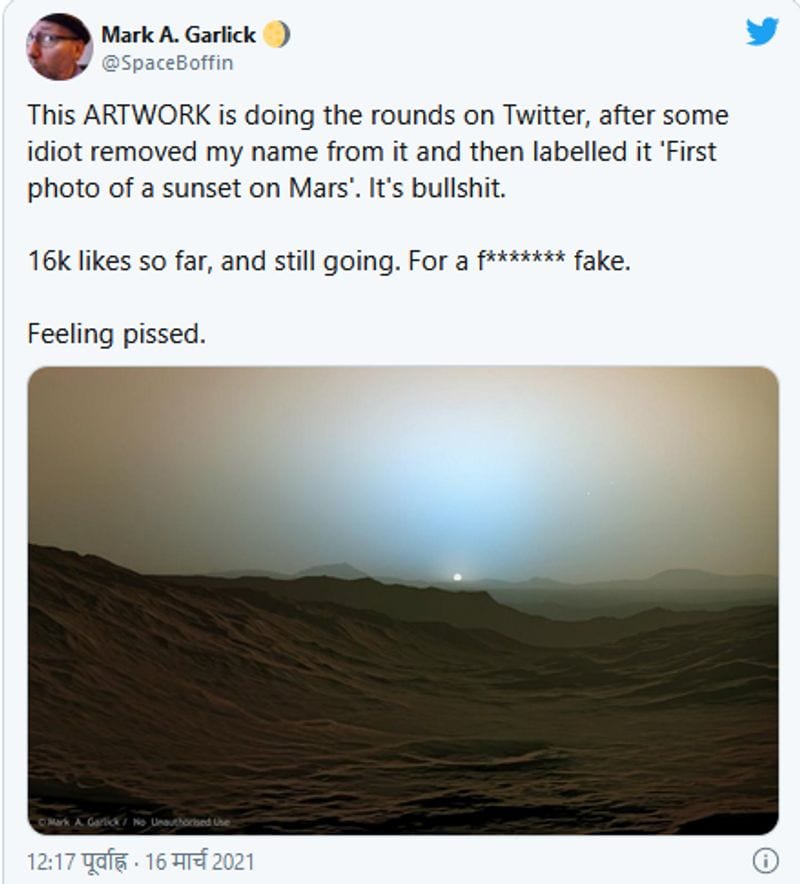
Task: Open the Mark A. Garlick display name
Action: [x=178, y=35]
